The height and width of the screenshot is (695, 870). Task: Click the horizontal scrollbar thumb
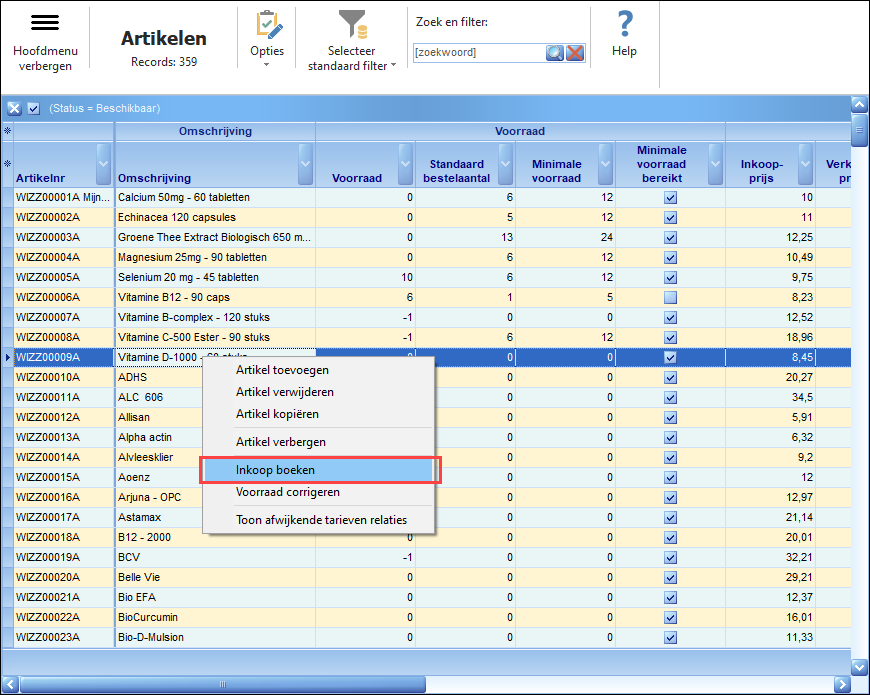click(x=223, y=684)
